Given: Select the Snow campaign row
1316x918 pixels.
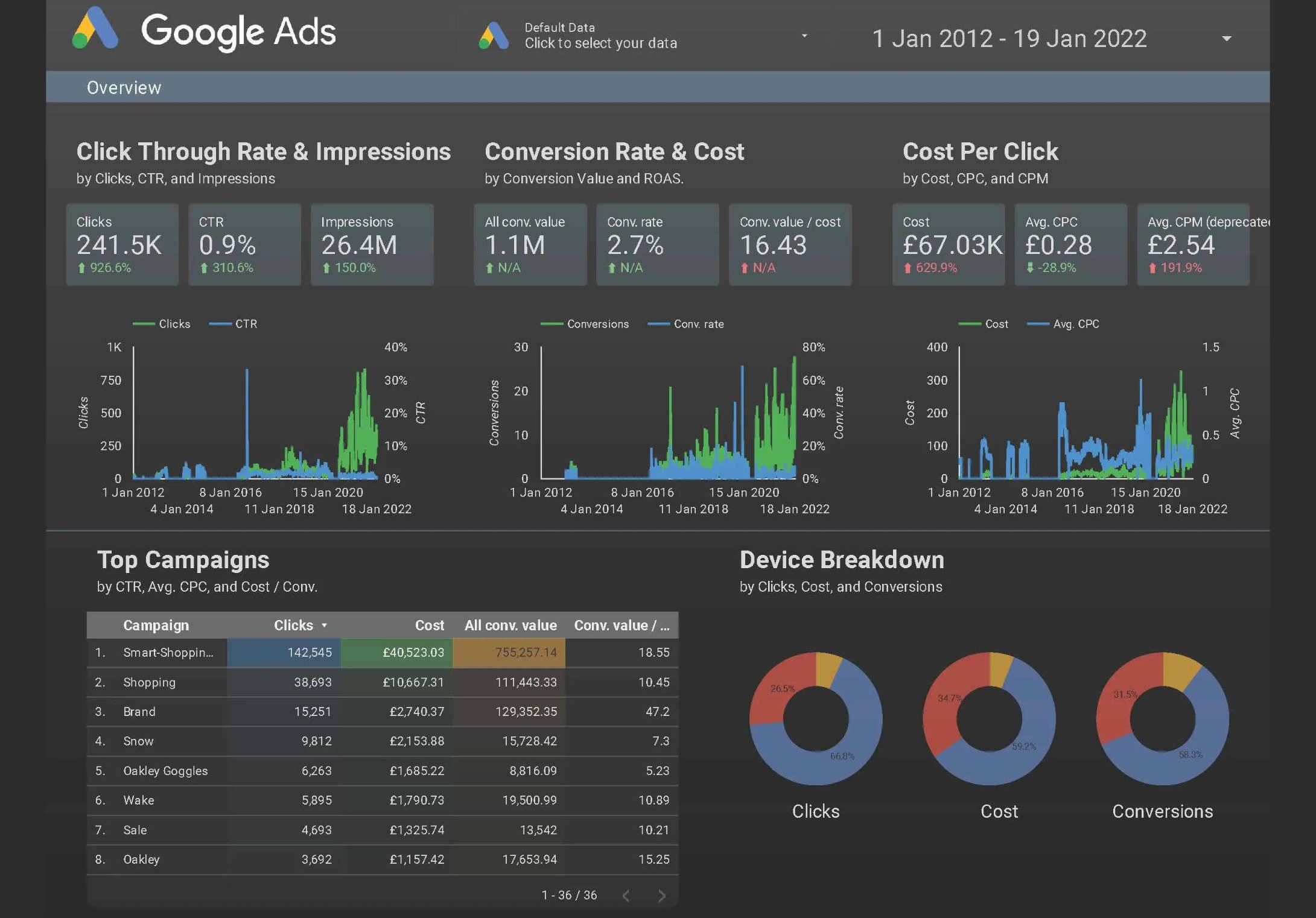Looking at the screenshot, I should 383,741.
